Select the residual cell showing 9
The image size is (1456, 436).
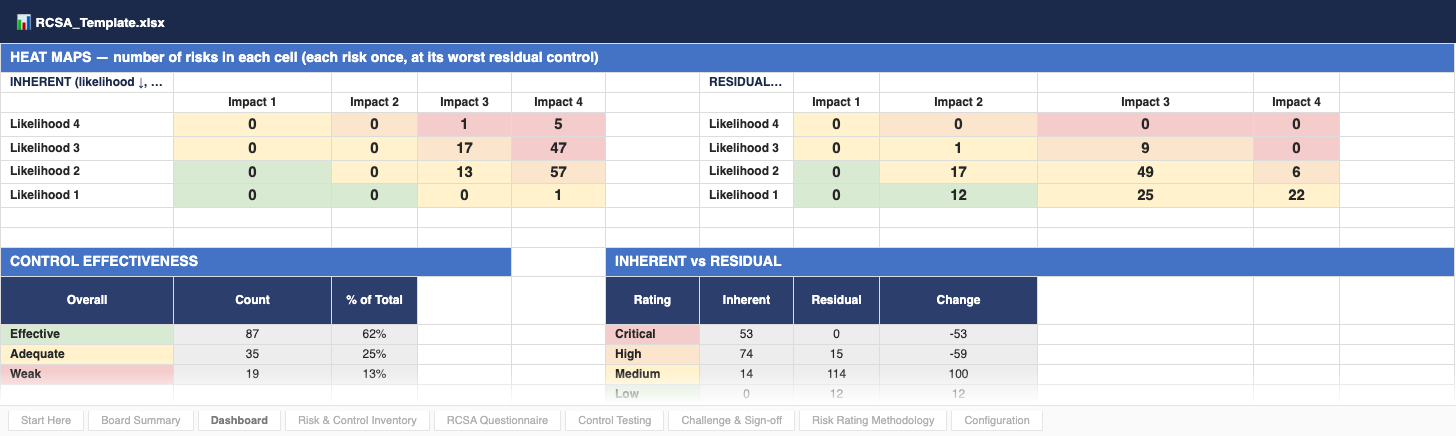pyautogui.click(x=1145, y=148)
